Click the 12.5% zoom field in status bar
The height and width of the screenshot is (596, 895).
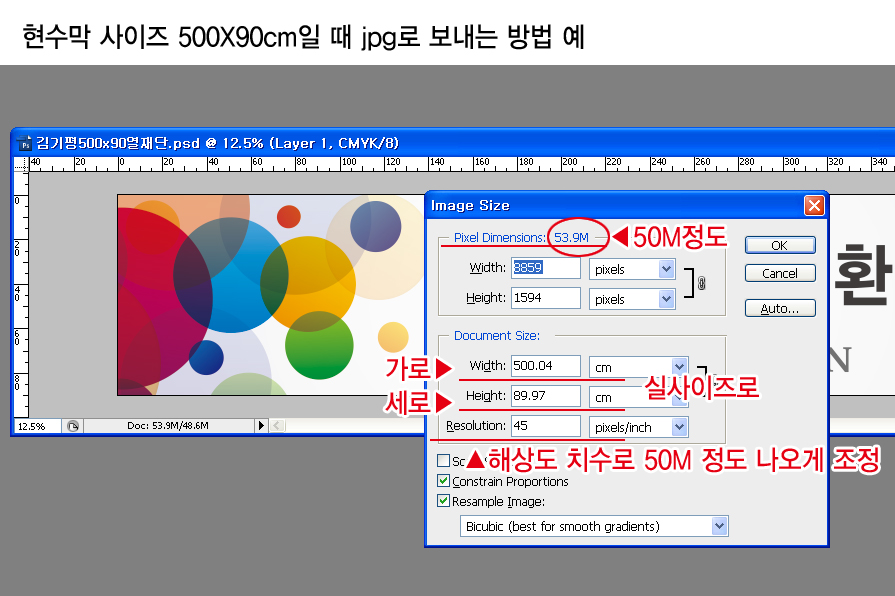pos(37,426)
